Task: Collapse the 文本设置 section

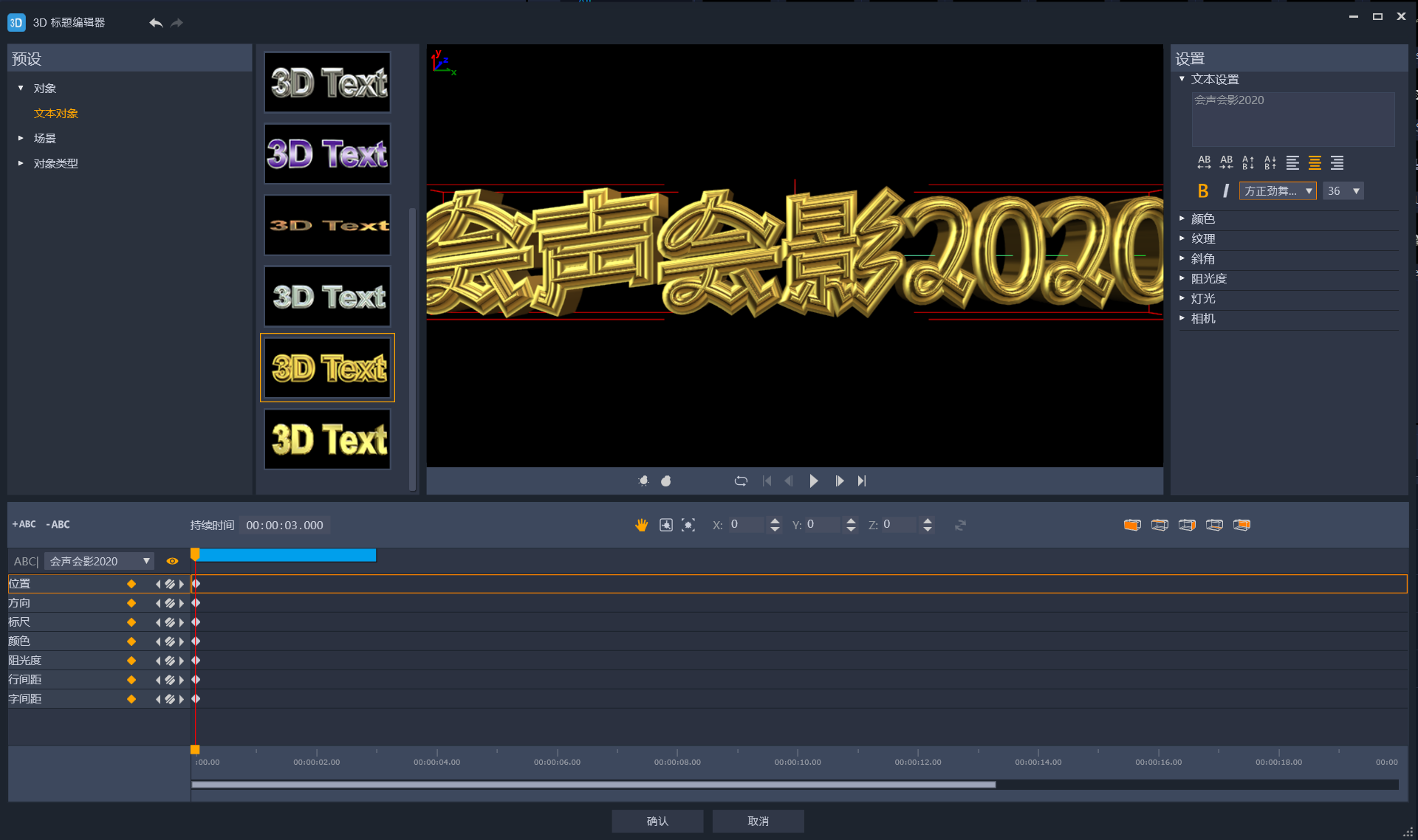Action: pyautogui.click(x=1182, y=79)
